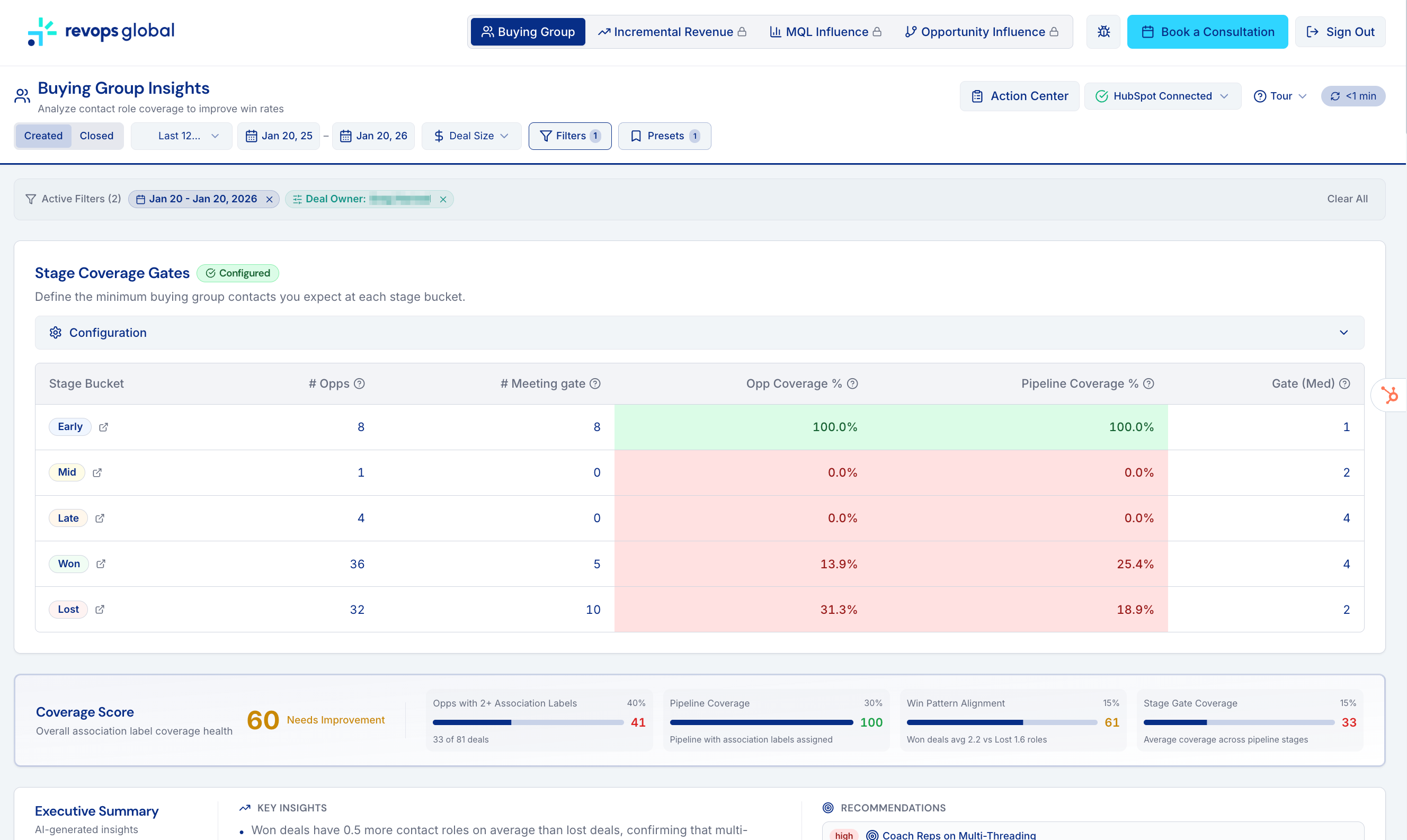Click help icon beside Gate (Med)
This screenshot has width=1407, height=840.
1344,384
